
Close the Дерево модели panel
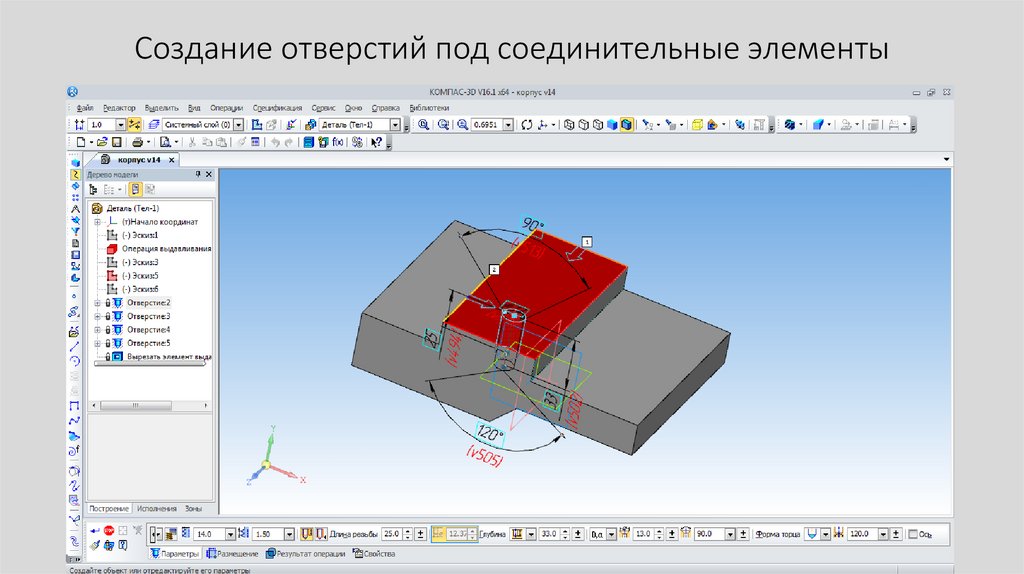[x=209, y=174]
